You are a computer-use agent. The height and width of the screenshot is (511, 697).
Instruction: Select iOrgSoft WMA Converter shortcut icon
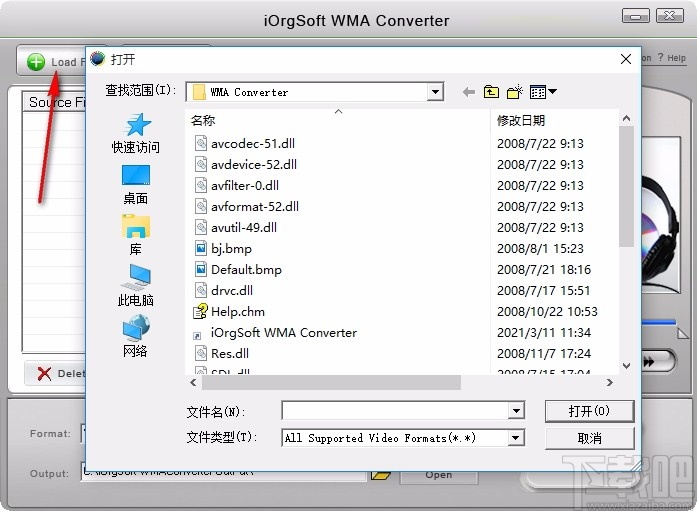pos(197,335)
